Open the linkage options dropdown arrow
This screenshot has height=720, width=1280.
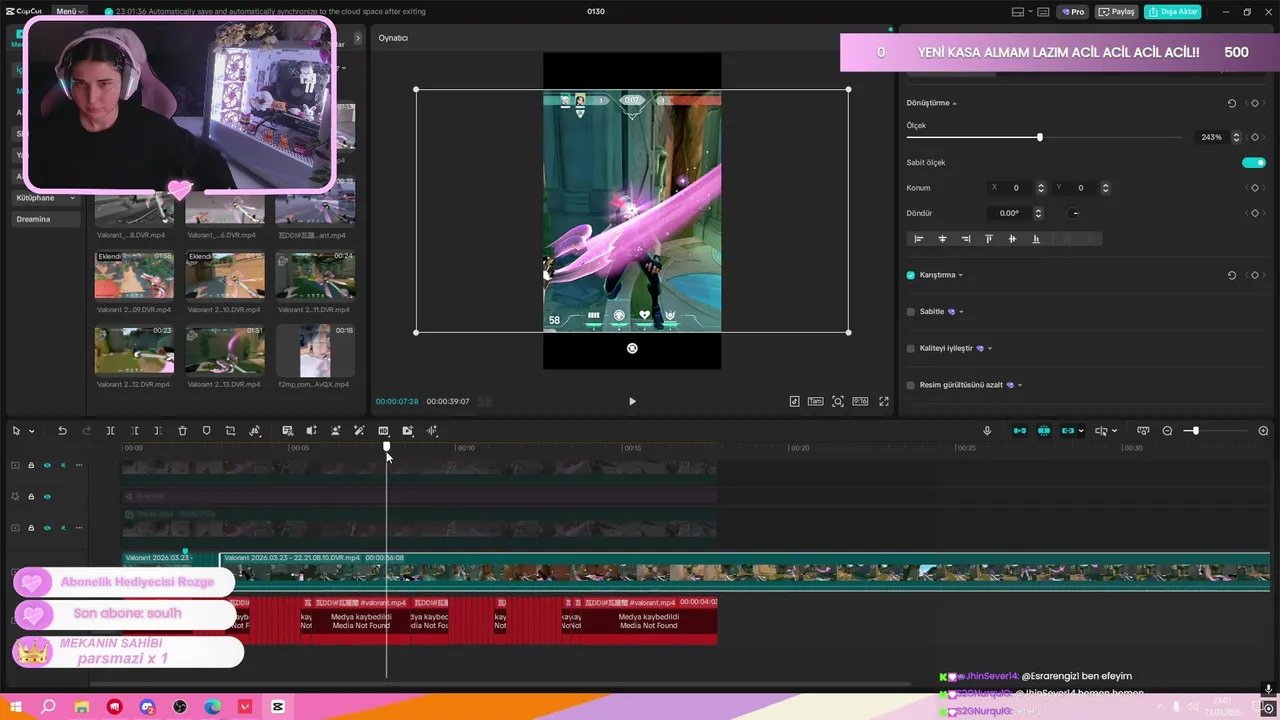pyautogui.click(x=1081, y=431)
